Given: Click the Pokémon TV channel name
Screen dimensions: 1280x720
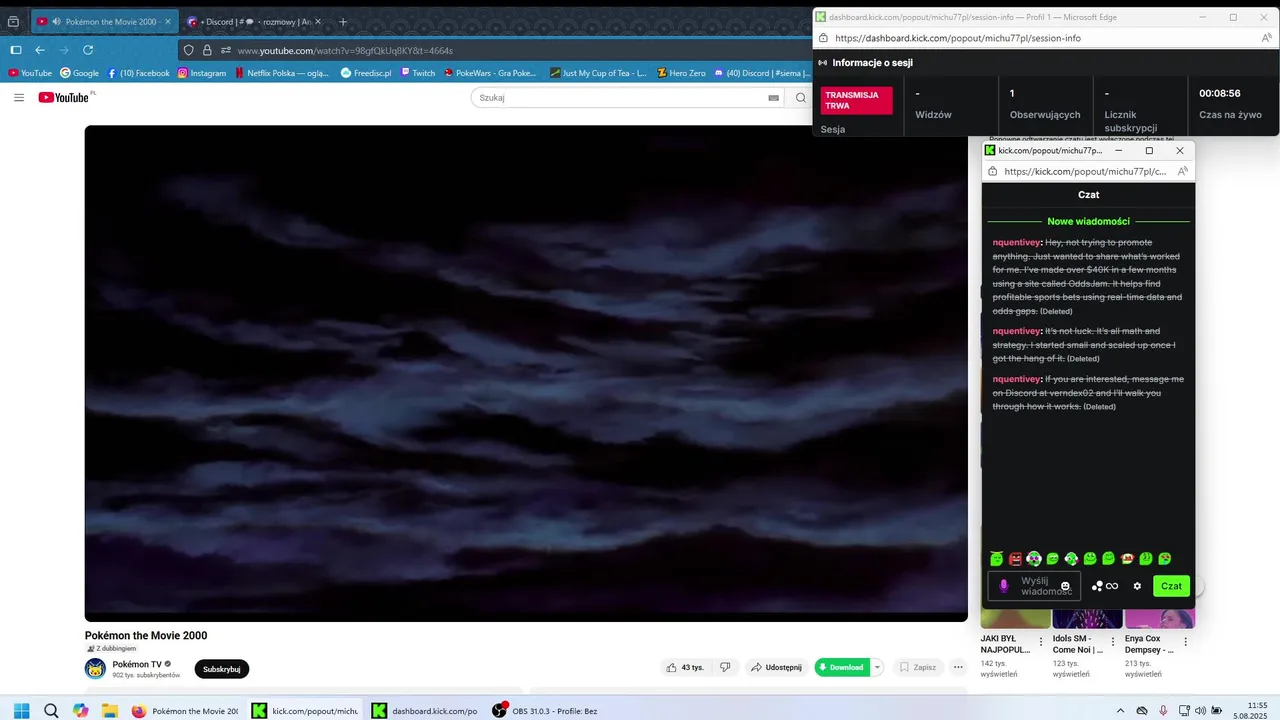Looking at the screenshot, I should tap(137, 664).
